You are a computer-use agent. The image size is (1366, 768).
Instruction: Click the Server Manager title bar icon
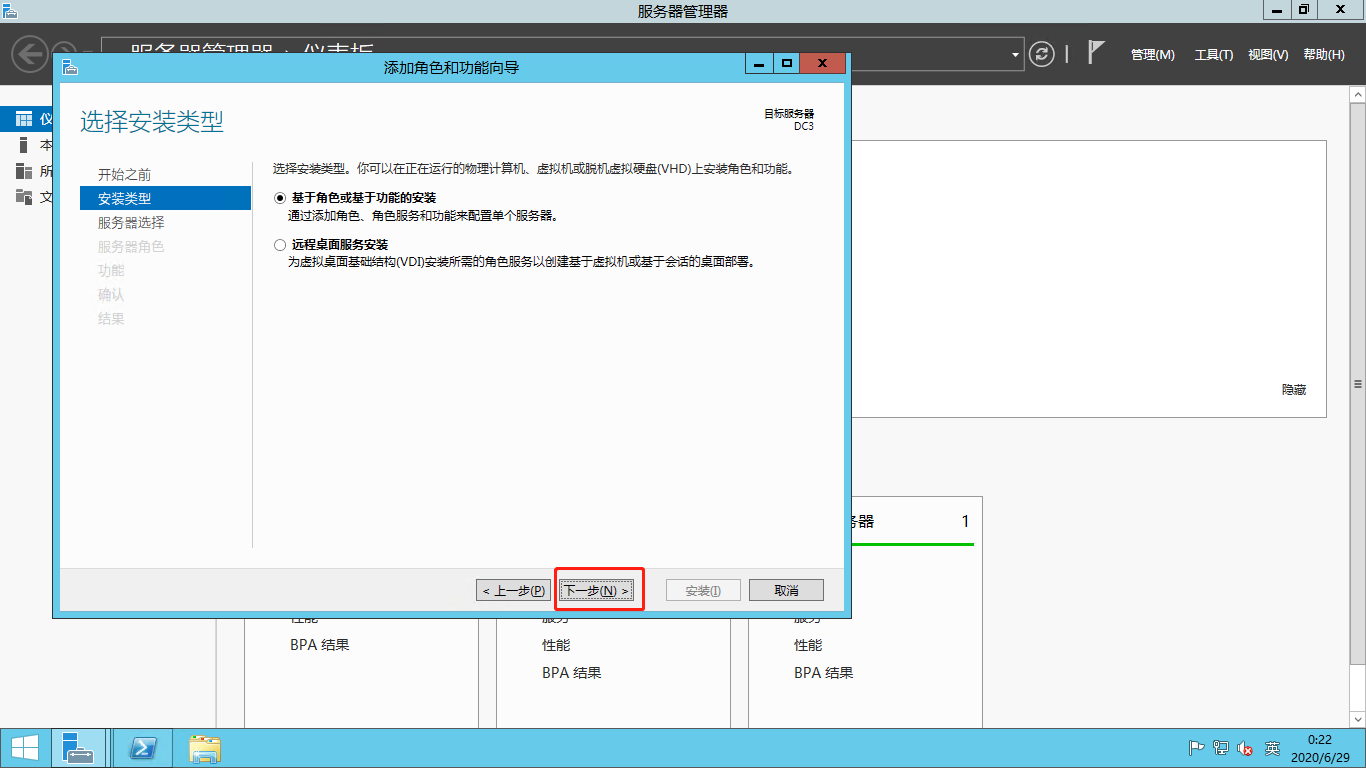point(11,11)
